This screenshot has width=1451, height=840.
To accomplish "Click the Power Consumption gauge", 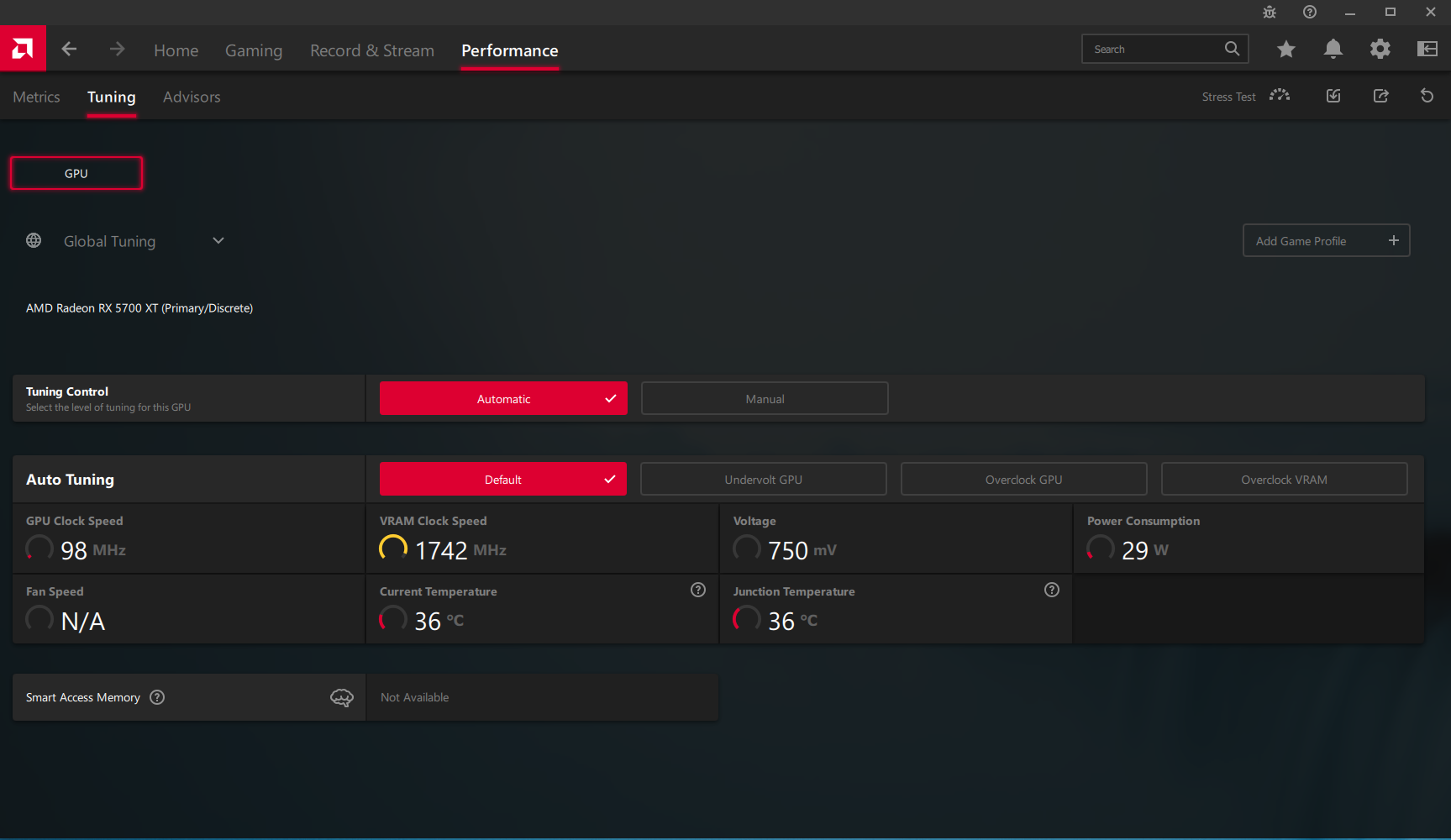I will (x=1101, y=548).
